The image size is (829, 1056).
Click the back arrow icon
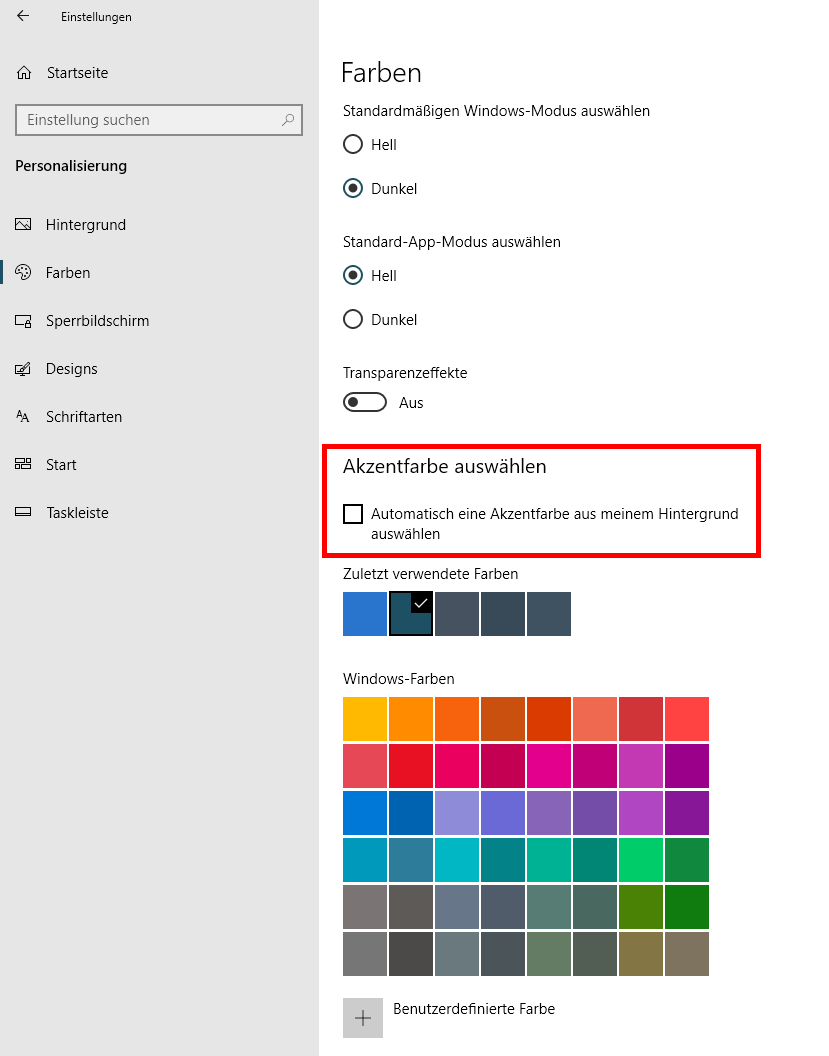pos(23,16)
